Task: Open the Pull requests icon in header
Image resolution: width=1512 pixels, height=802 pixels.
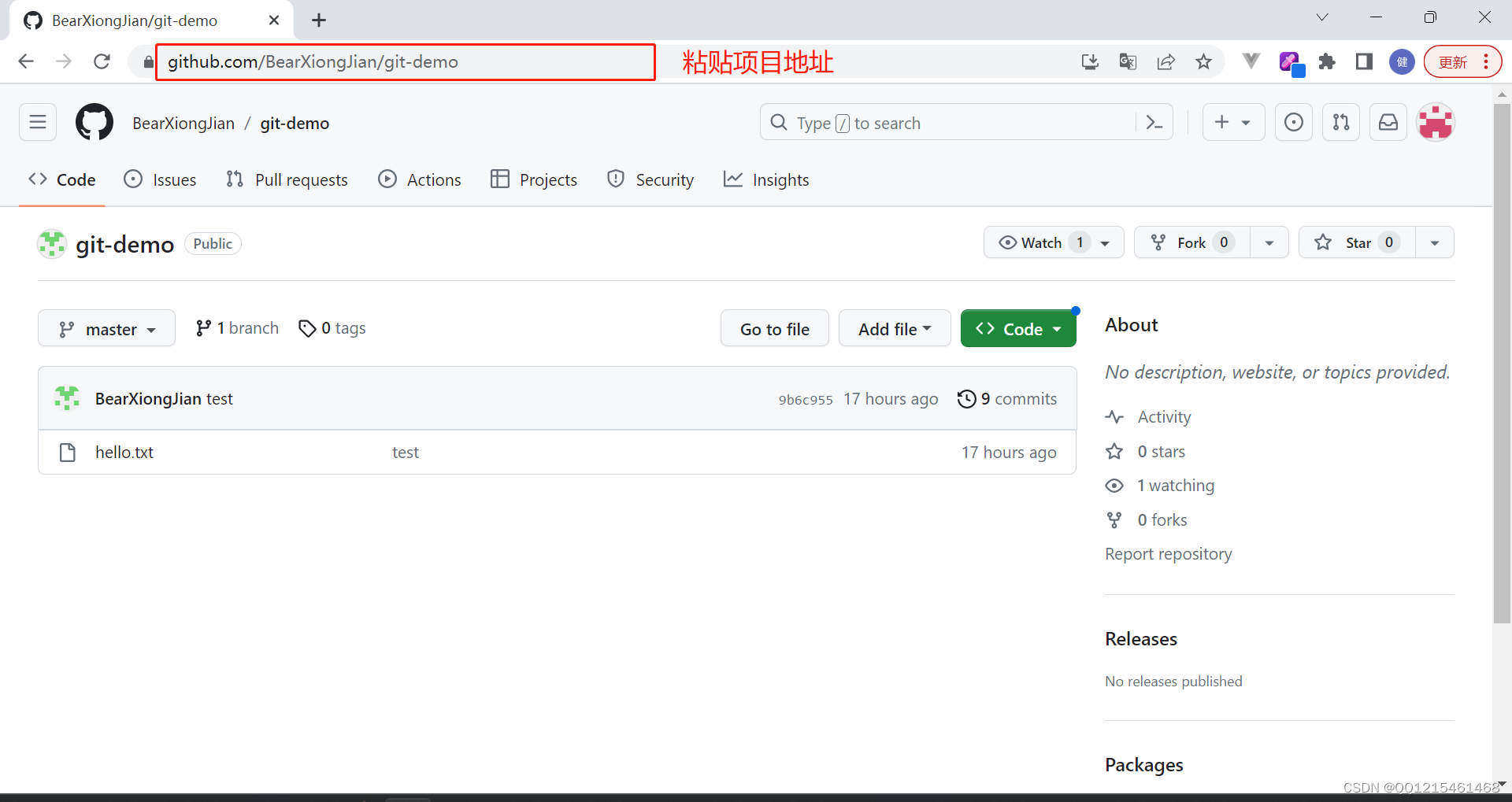Action: (1340, 122)
